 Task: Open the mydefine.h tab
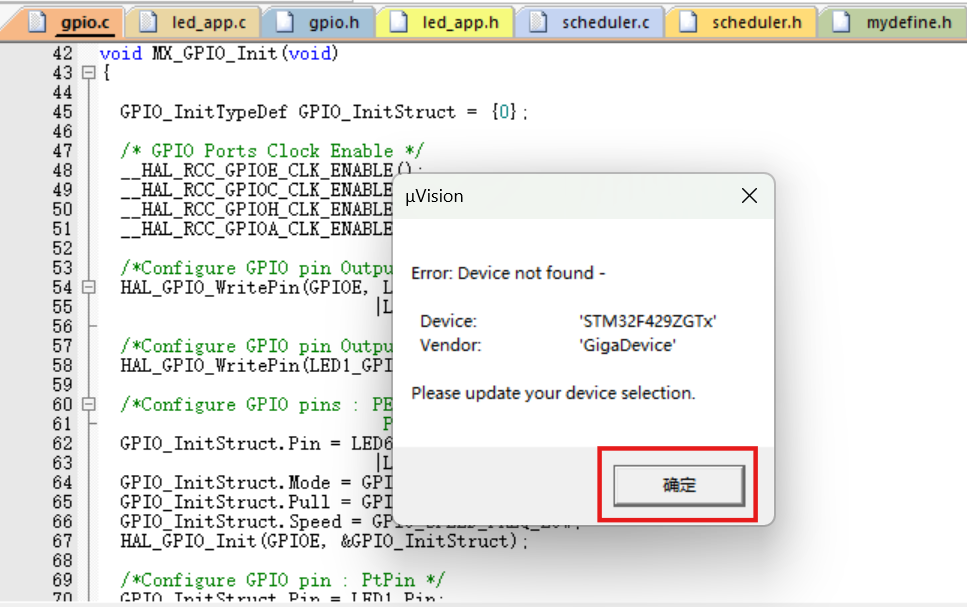coord(893,23)
